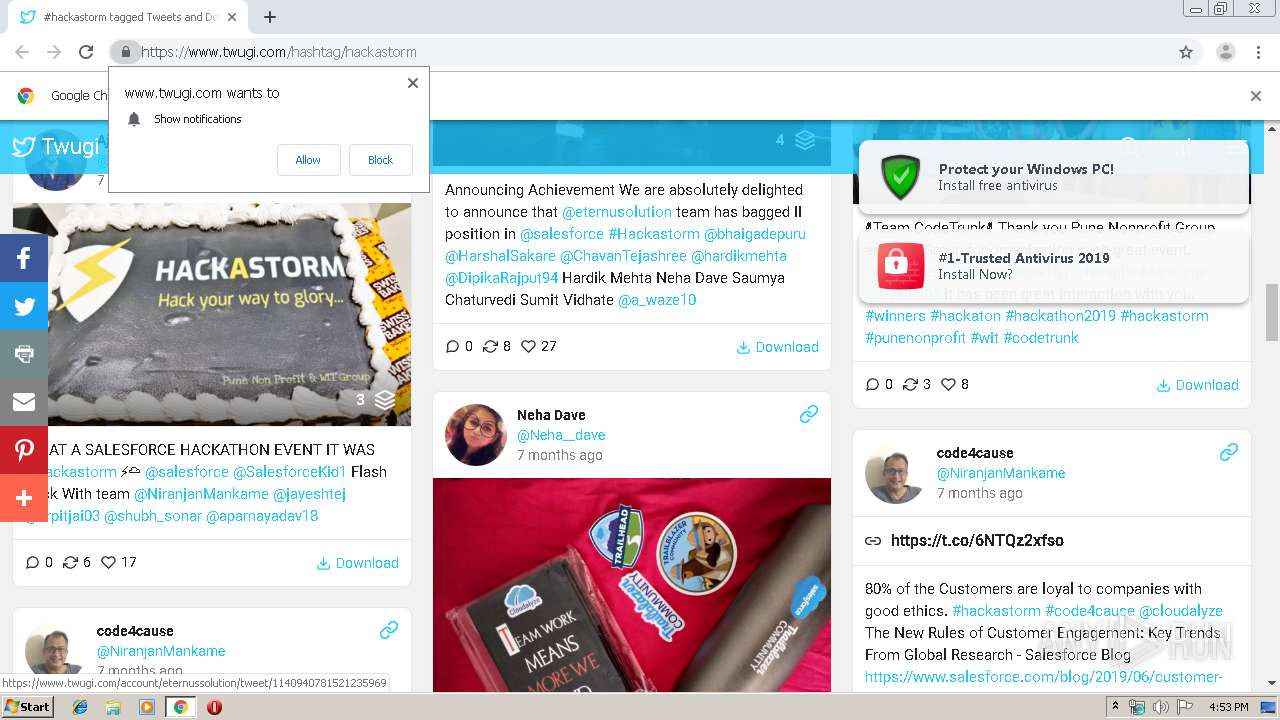Bookmark this page with star icon
The image size is (1280, 720).
click(x=1186, y=52)
